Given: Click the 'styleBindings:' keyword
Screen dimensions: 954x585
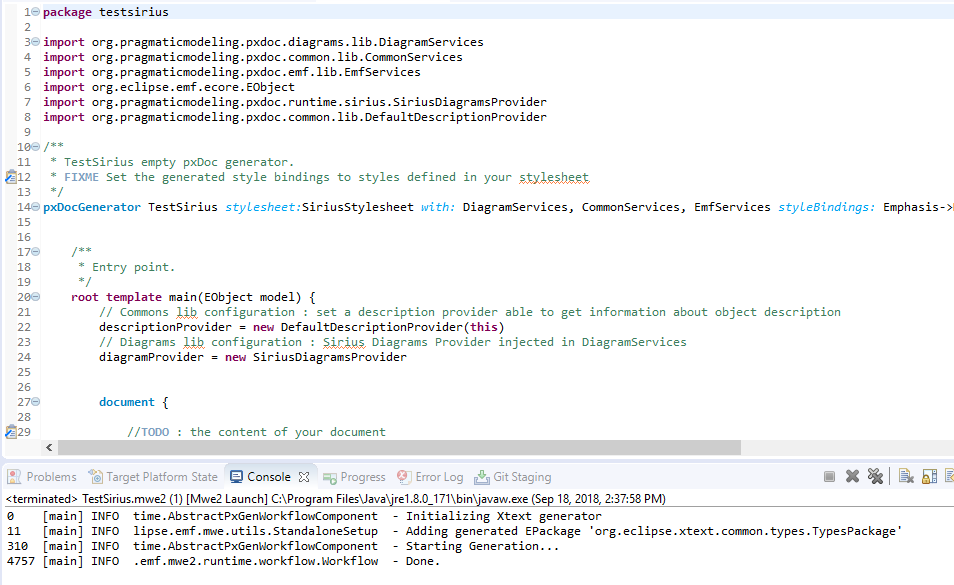Looking at the screenshot, I should pyautogui.click(x=827, y=207).
